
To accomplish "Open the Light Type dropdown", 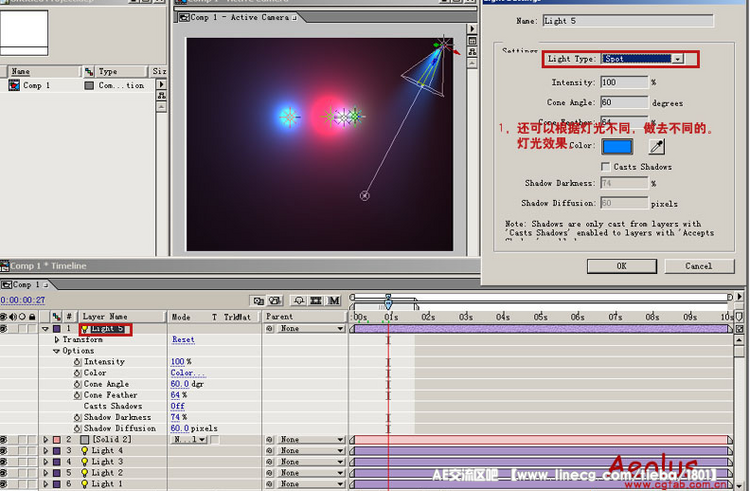I will click(677, 59).
